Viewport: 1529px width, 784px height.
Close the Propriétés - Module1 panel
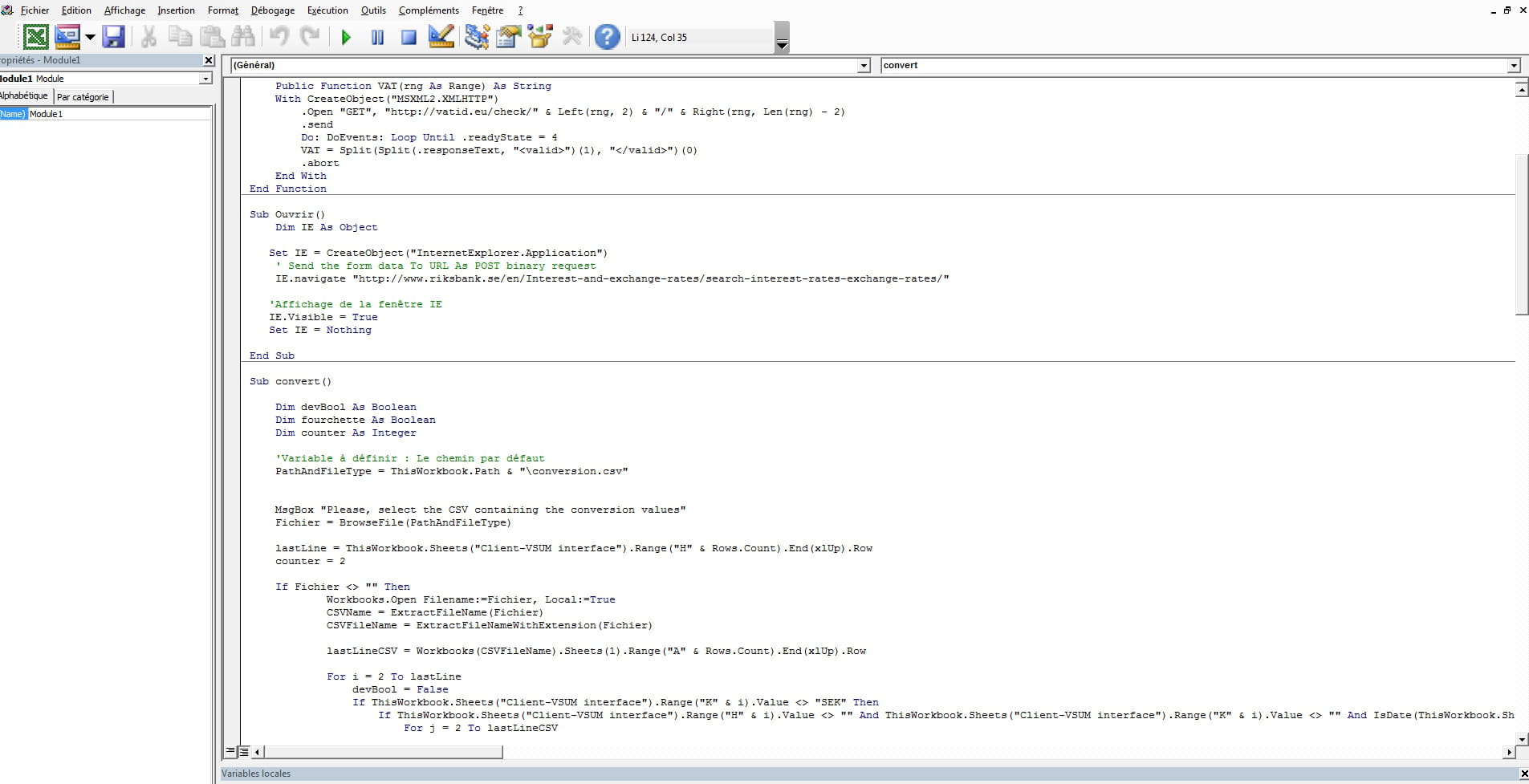209,60
